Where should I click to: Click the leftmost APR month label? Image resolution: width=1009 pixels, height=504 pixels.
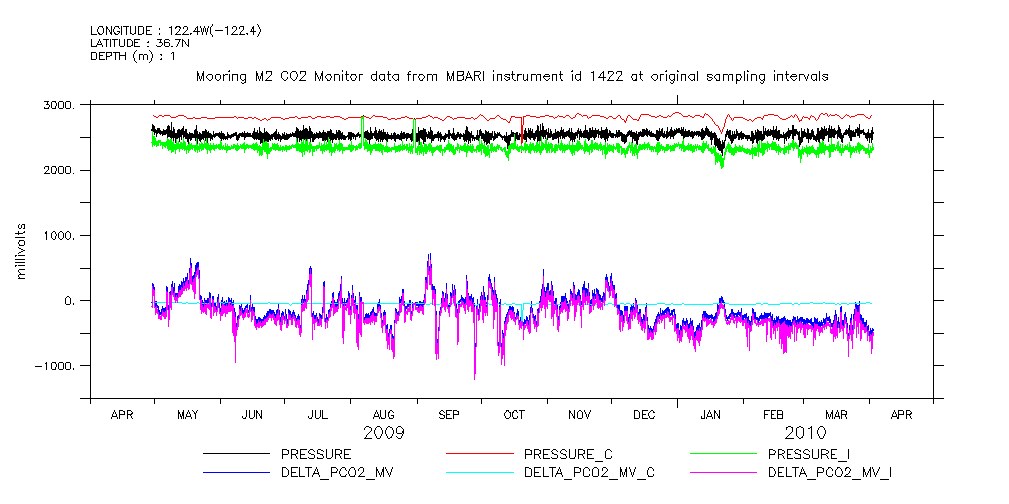[x=121, y=414]
